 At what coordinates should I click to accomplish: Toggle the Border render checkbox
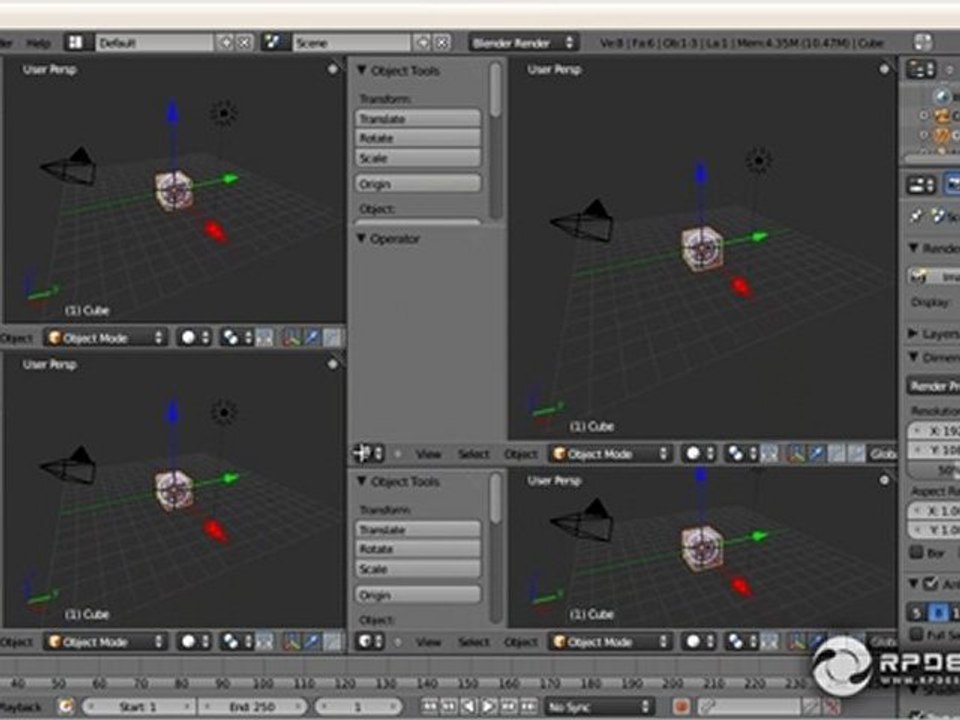[x=917, y=552]
